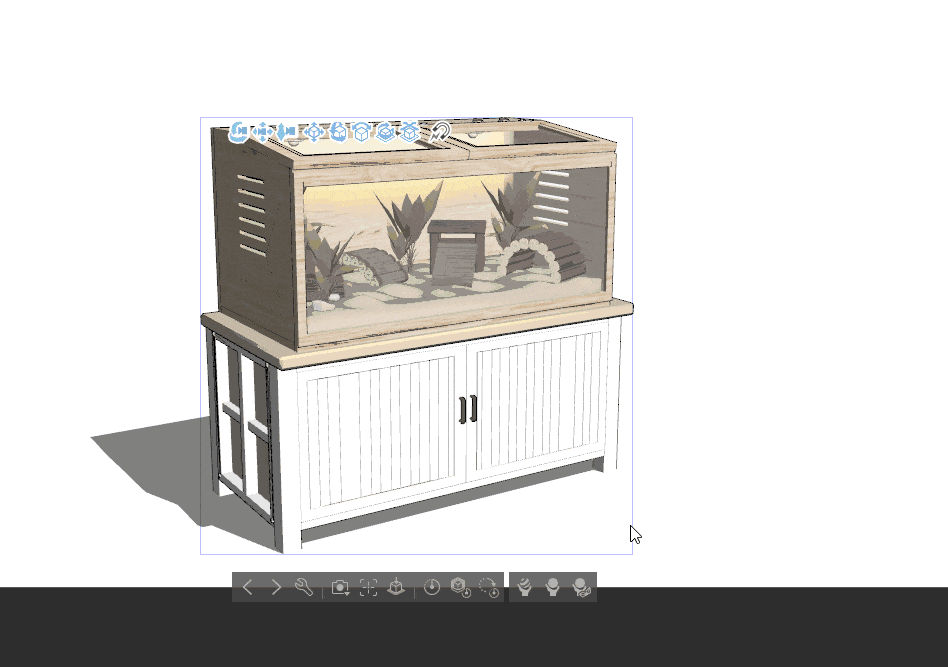The height and width of the screenshot is (667, 948).
Task: Go to previous 3D object arrow
Action: click(248, 588)
